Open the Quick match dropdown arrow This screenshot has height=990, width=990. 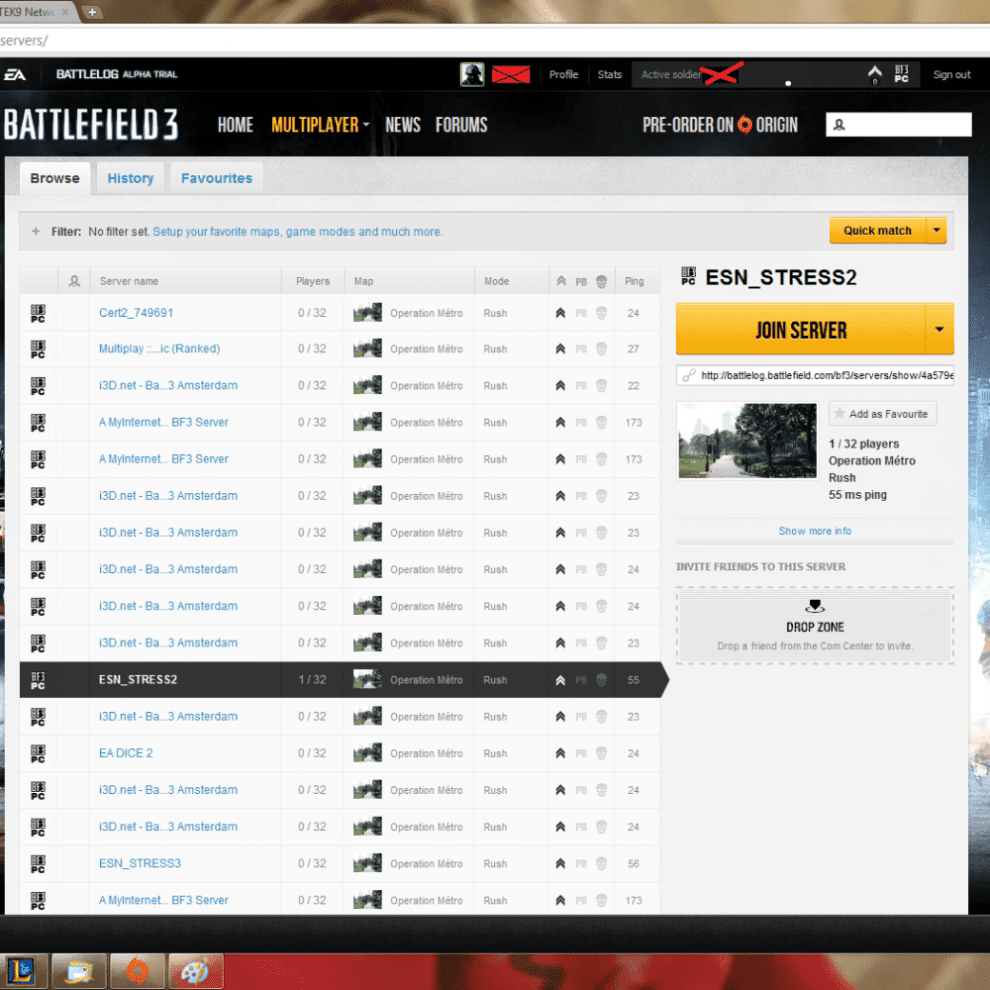pyautogui.click(x=938, y=230)
